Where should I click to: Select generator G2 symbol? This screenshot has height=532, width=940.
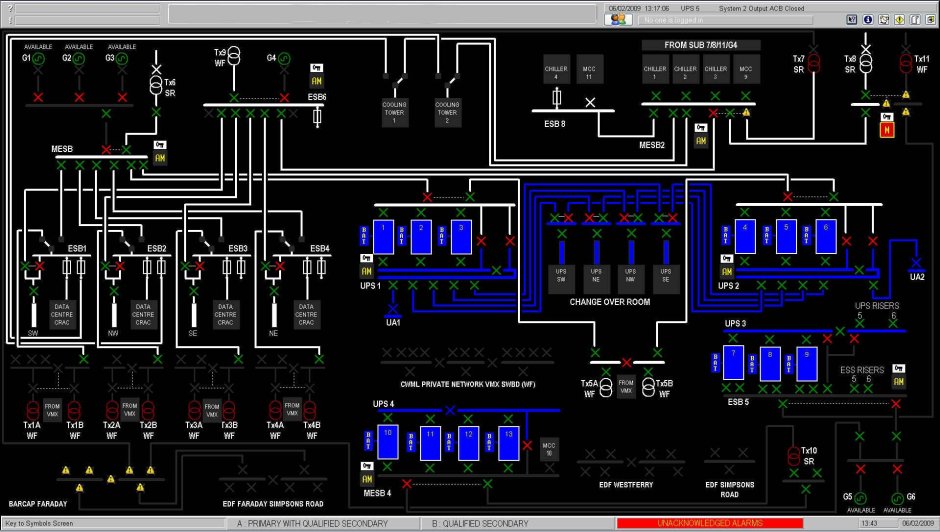[79, 59]
